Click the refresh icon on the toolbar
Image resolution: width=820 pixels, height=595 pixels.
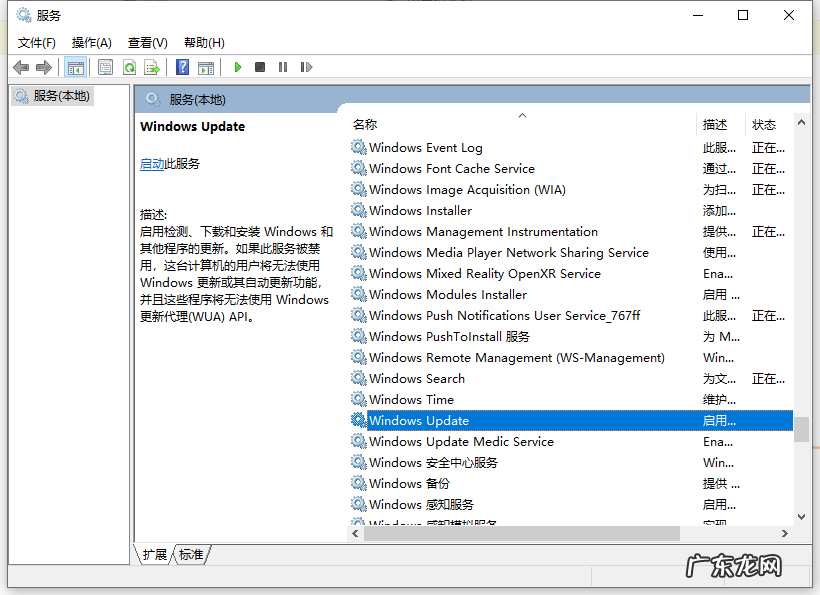pyautogui.click(x=129, y=66)
